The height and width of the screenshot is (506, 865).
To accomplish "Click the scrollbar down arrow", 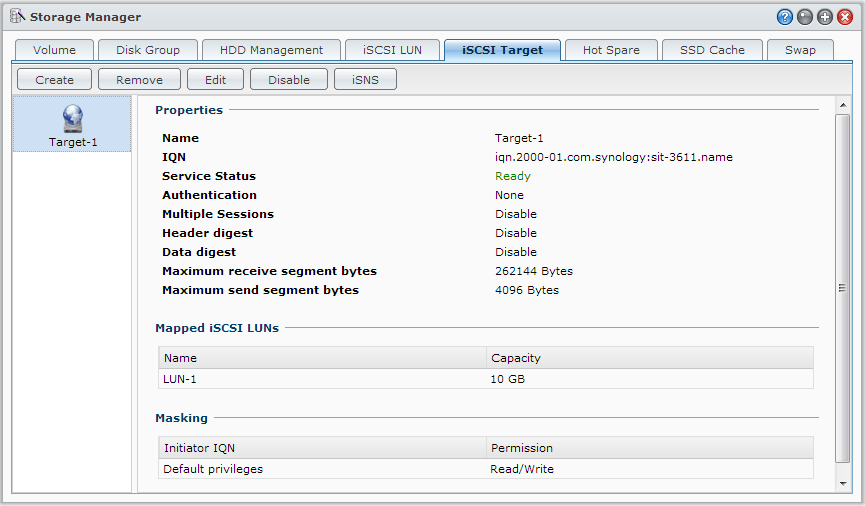I will pyautogui.click(x=842, y=484).
